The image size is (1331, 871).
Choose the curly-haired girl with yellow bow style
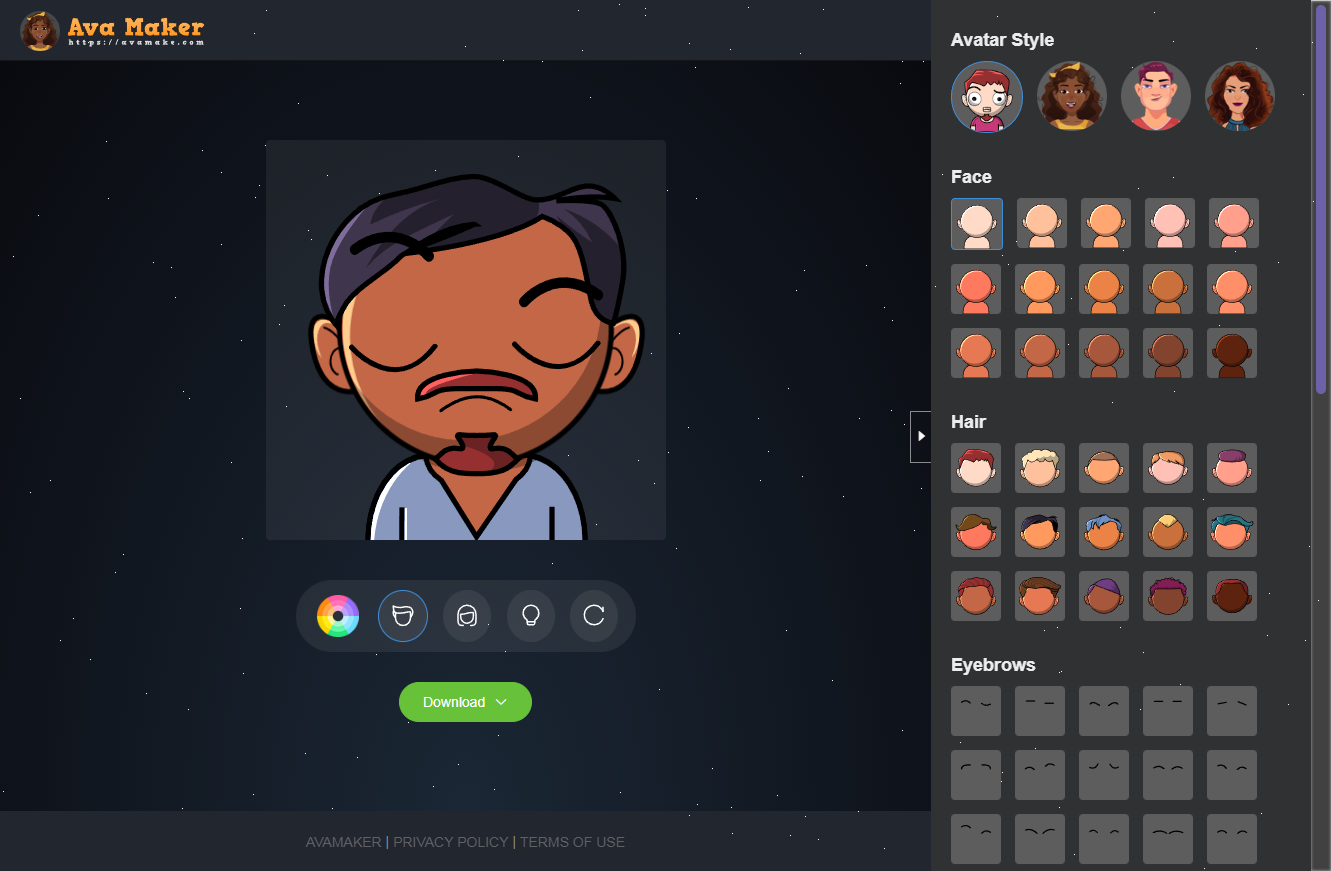click(1072, 97)
